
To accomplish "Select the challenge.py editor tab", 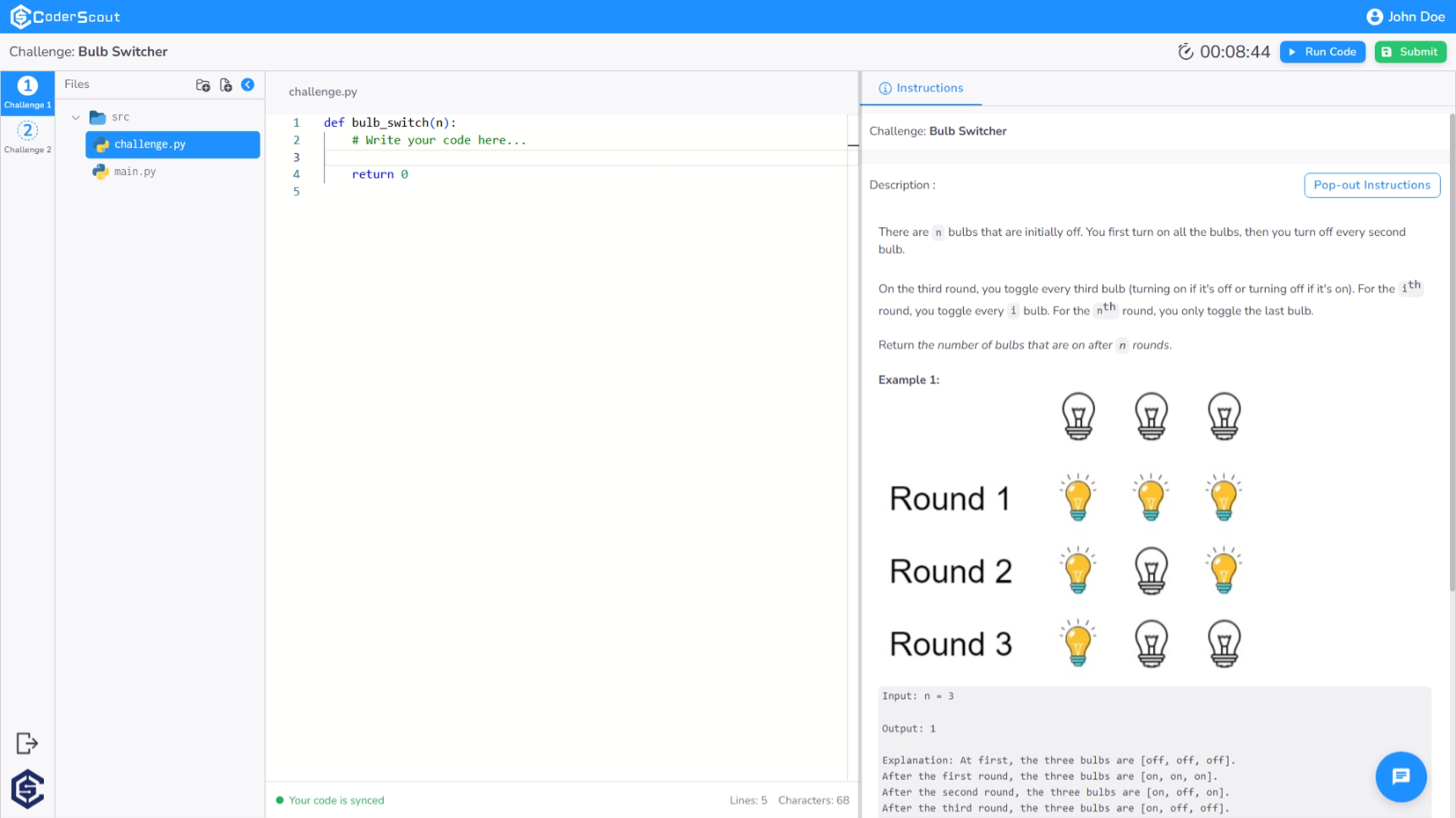I will 322,91.
